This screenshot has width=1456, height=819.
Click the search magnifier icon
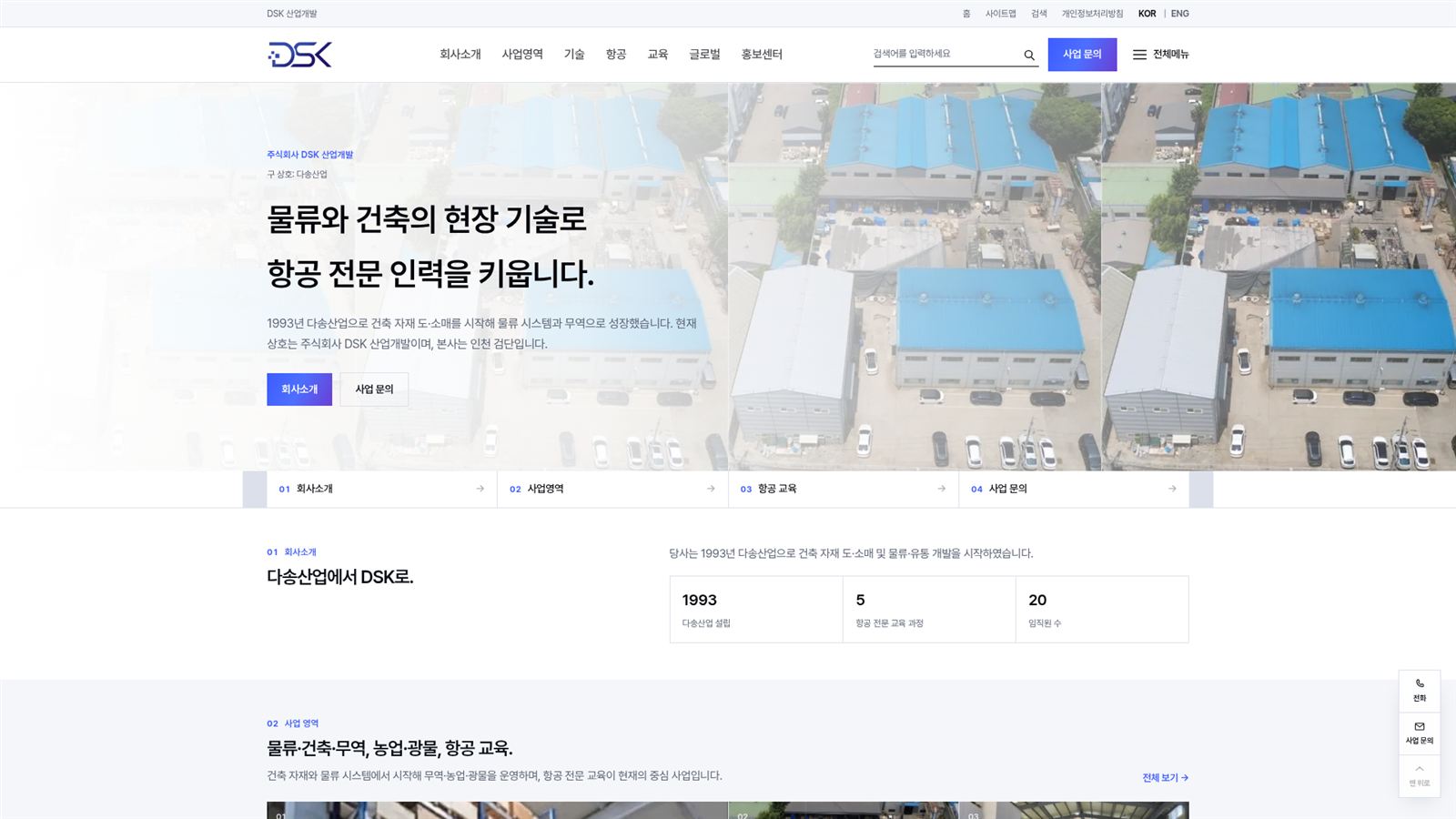coord(1029,56)
